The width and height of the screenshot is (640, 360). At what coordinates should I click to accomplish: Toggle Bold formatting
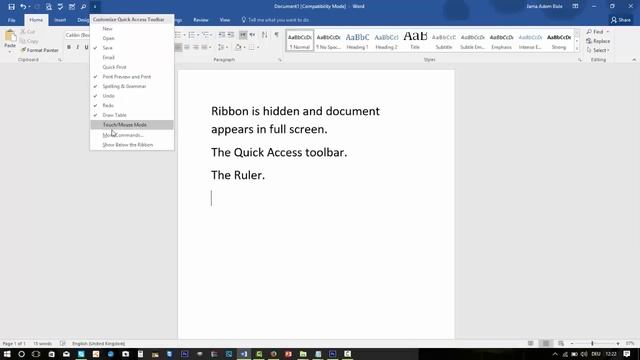click(x=69, y=47)
